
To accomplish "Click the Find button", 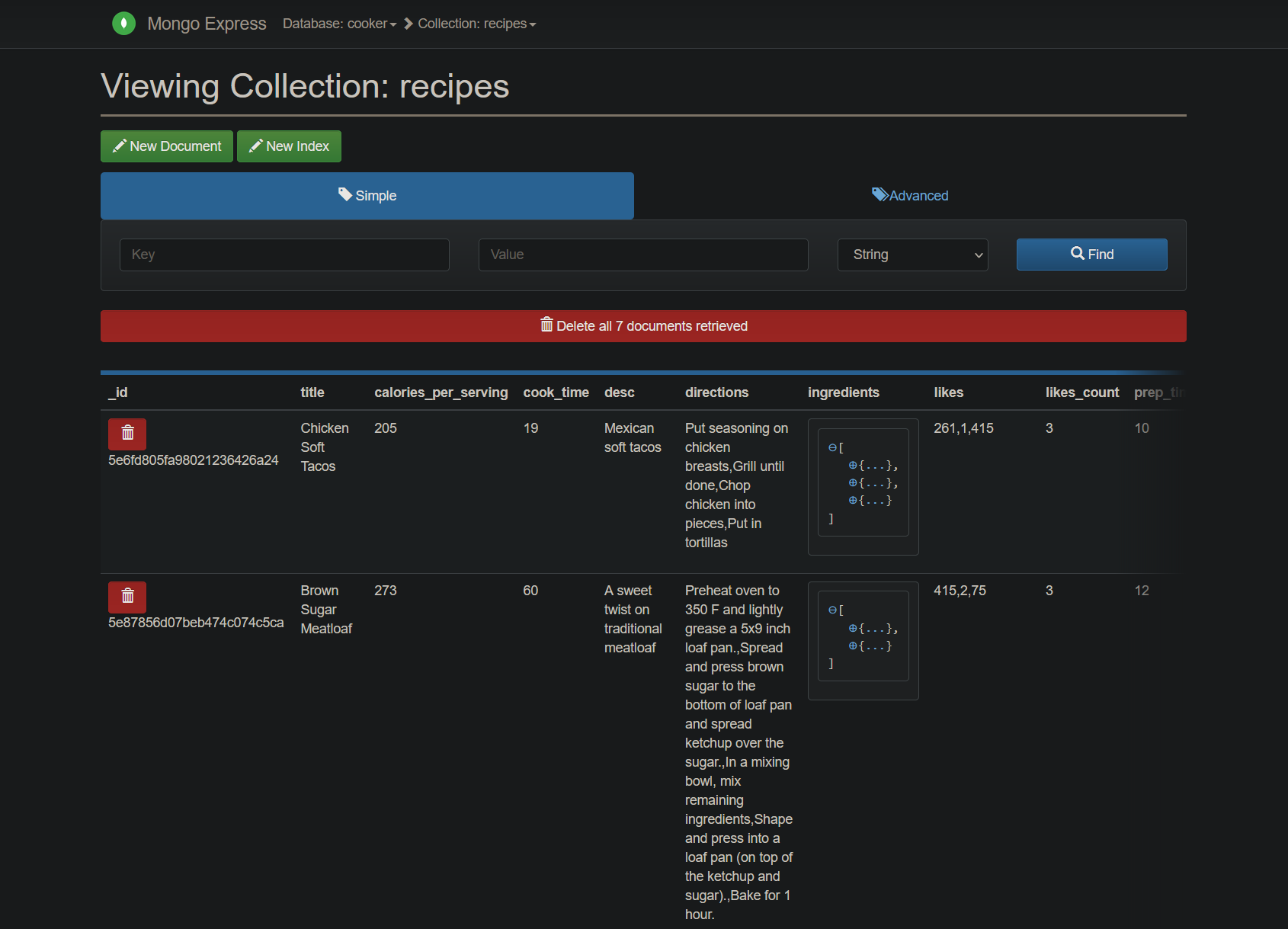I will point(1091,255).
